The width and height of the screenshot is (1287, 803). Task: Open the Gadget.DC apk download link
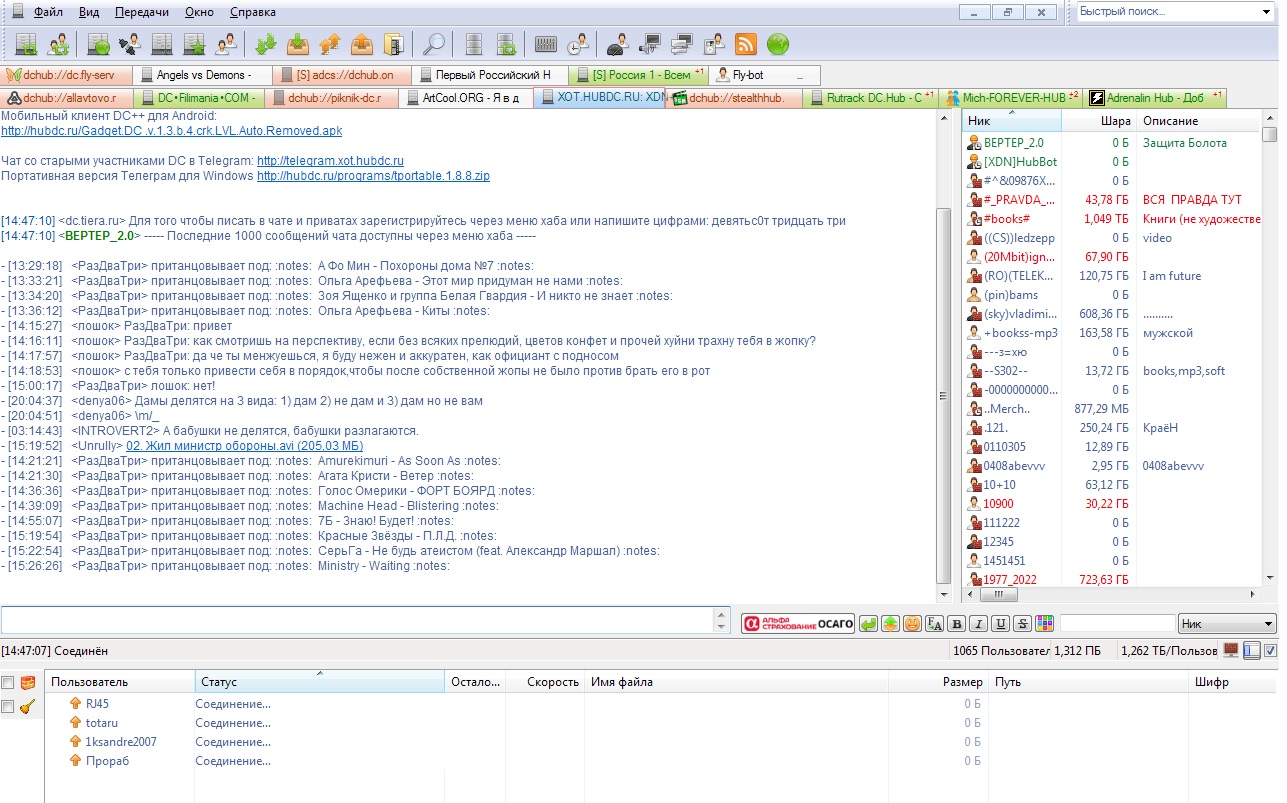coord(172,131)
